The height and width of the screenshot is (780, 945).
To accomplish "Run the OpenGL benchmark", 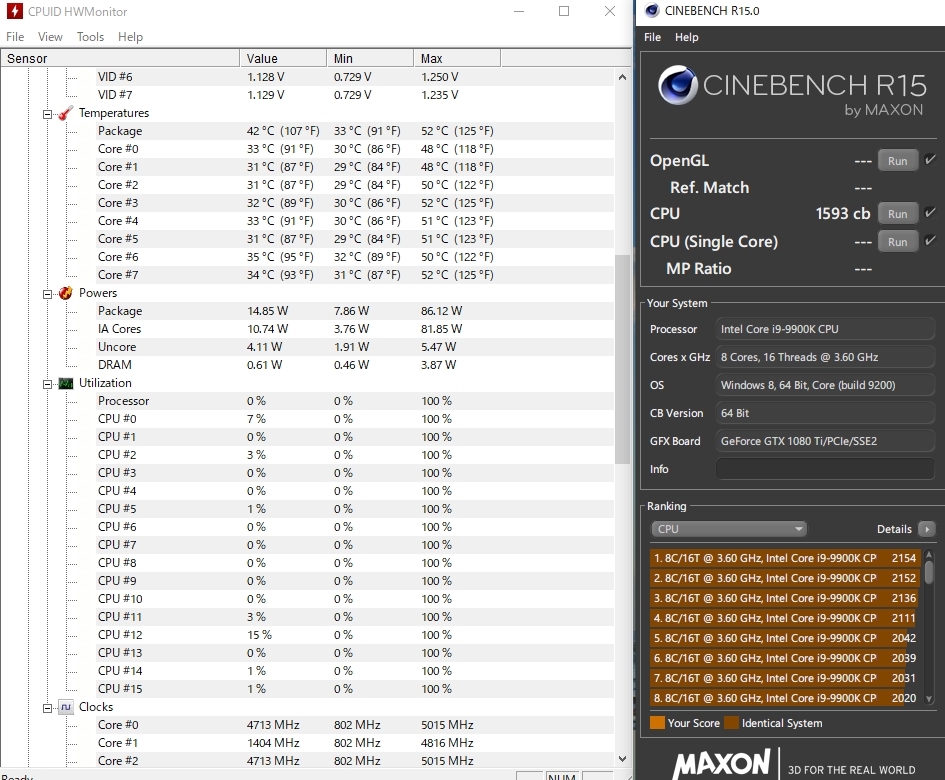I will [897, 161].
